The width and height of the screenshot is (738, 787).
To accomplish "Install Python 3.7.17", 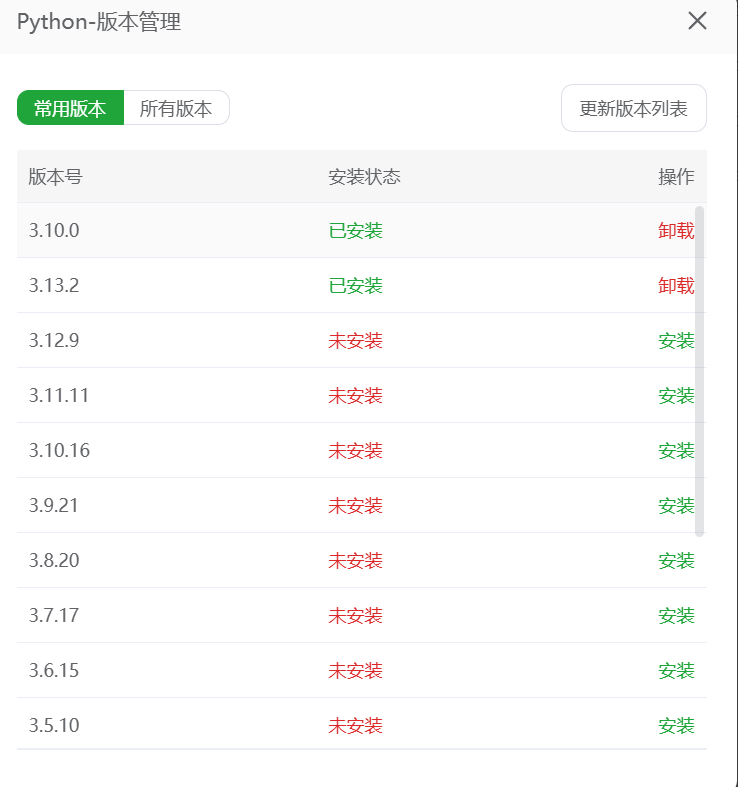I will pyautogui.click(x=676, y=616).
